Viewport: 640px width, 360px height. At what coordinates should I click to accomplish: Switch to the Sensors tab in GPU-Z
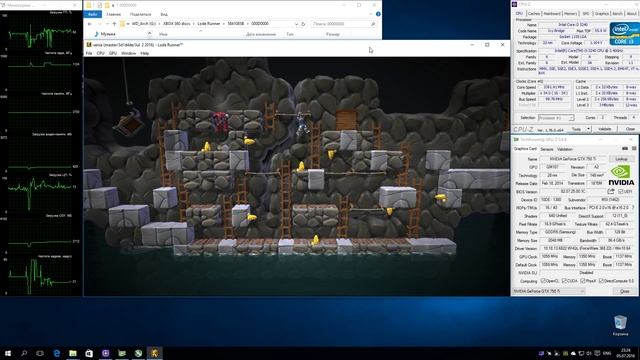547,149
